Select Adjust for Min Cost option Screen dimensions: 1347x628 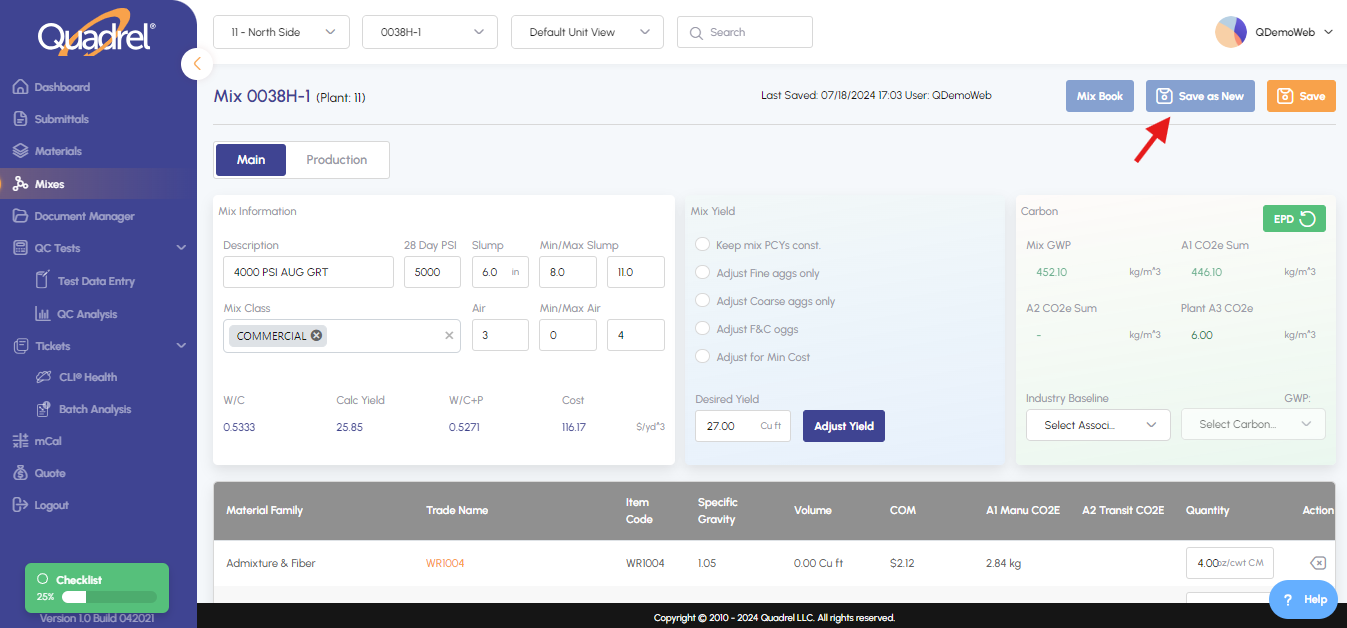tap(703, 357)
